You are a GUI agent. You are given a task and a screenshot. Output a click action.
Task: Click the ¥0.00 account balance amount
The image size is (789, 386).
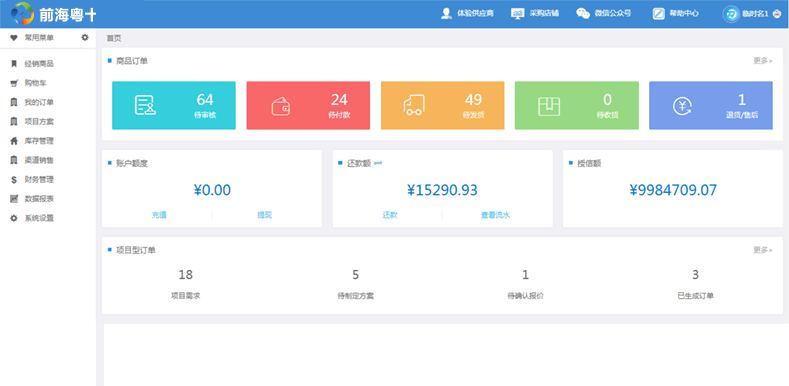212,190
